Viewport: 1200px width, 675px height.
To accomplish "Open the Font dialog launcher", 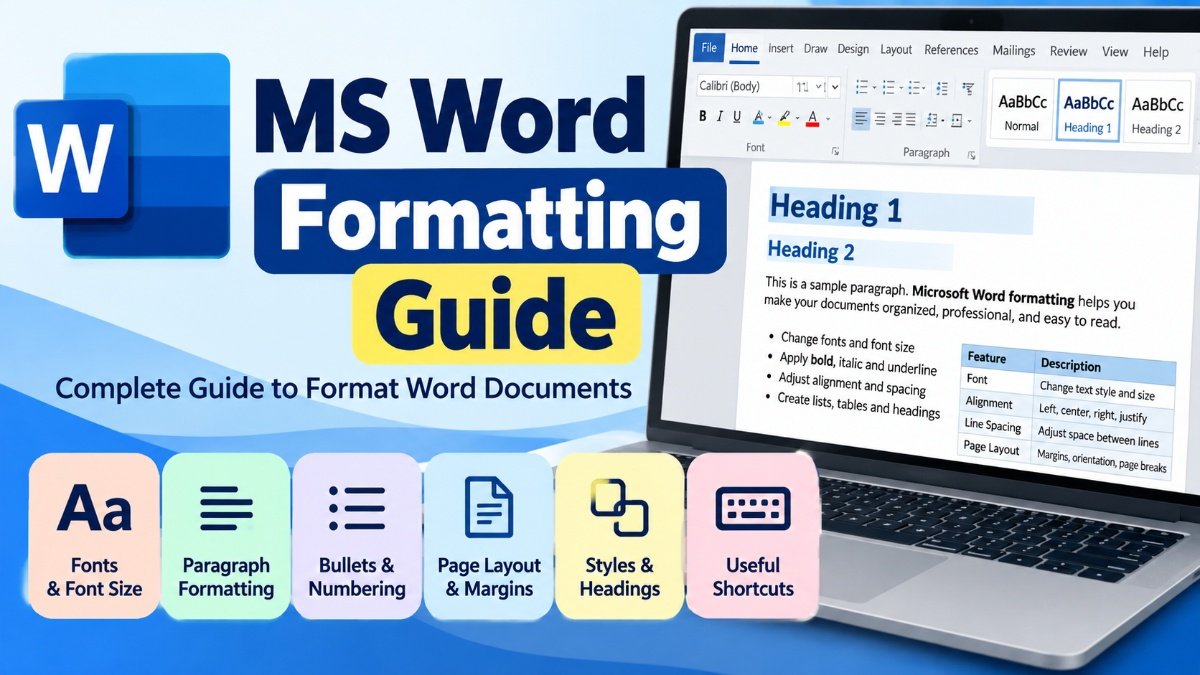I will [835, 151].
